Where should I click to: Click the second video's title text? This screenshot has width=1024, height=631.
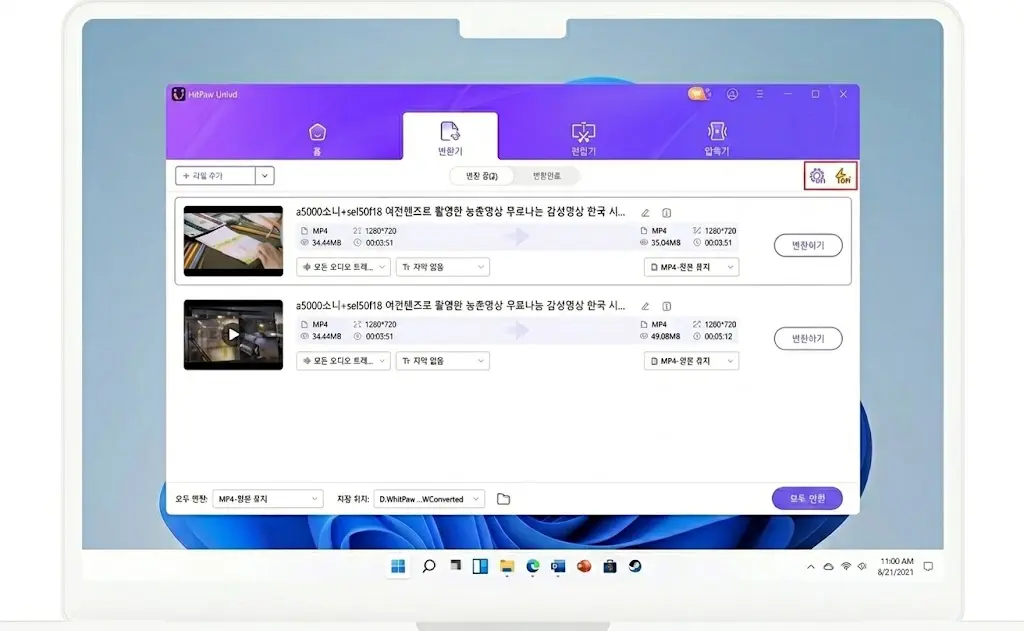point(460,305)
